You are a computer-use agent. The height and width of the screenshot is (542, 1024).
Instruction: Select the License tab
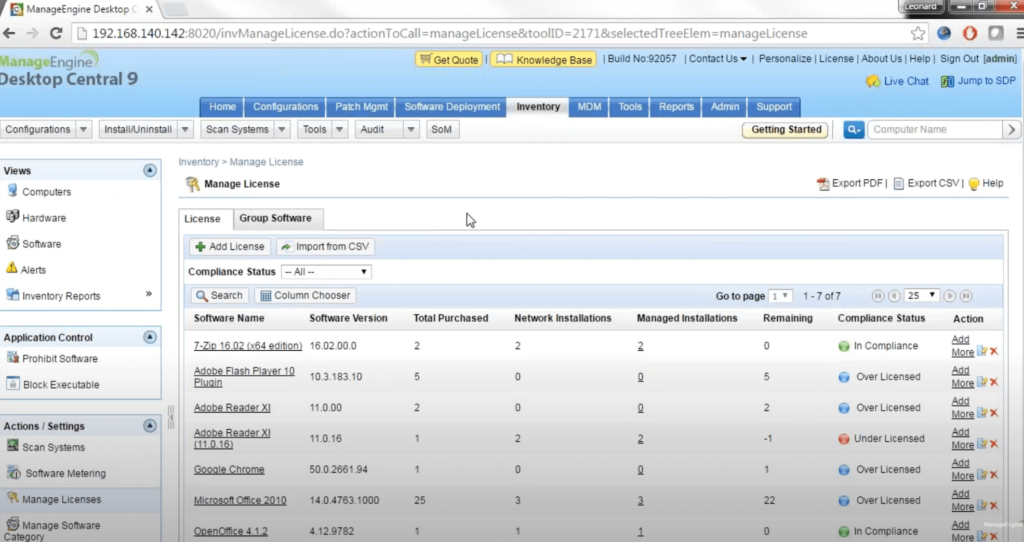(x=202, y=219)
